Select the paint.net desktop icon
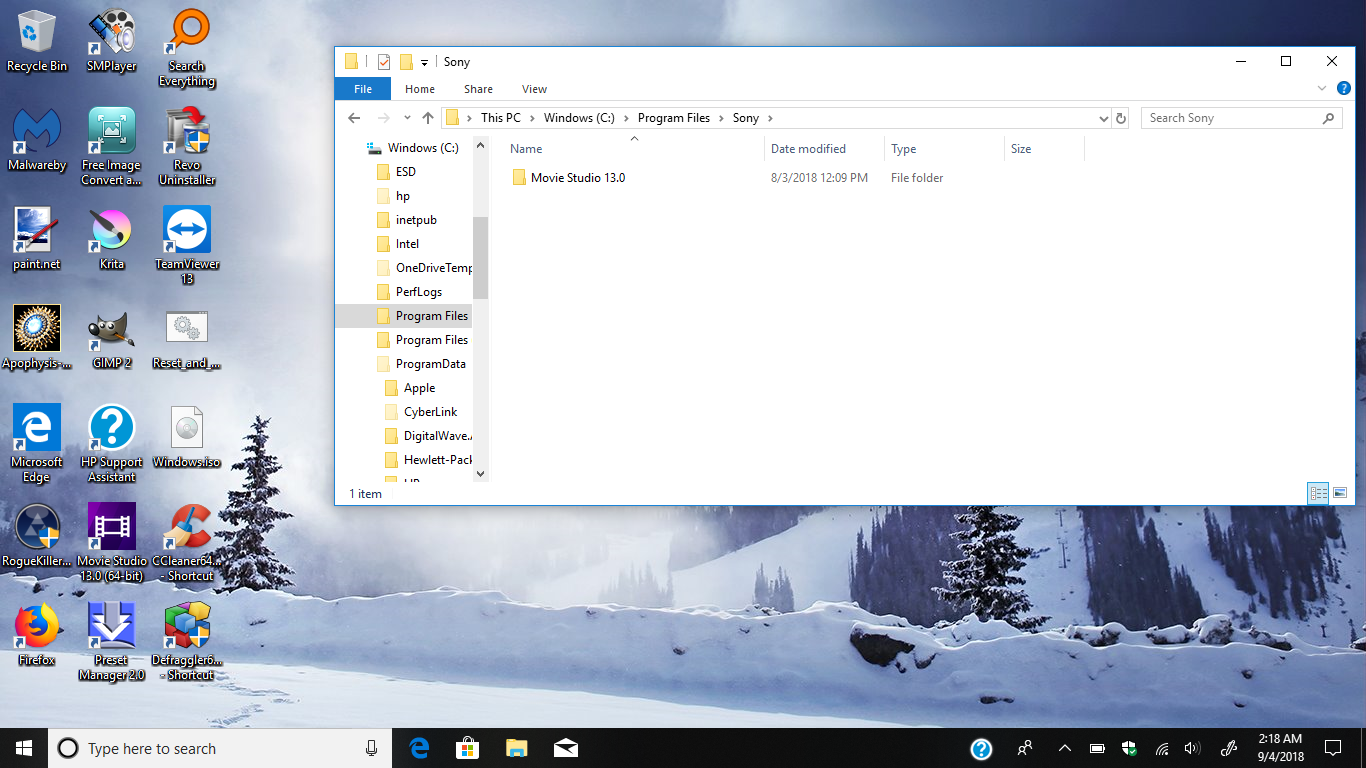This screenshot has height=768, width=1366. [37, 239]
